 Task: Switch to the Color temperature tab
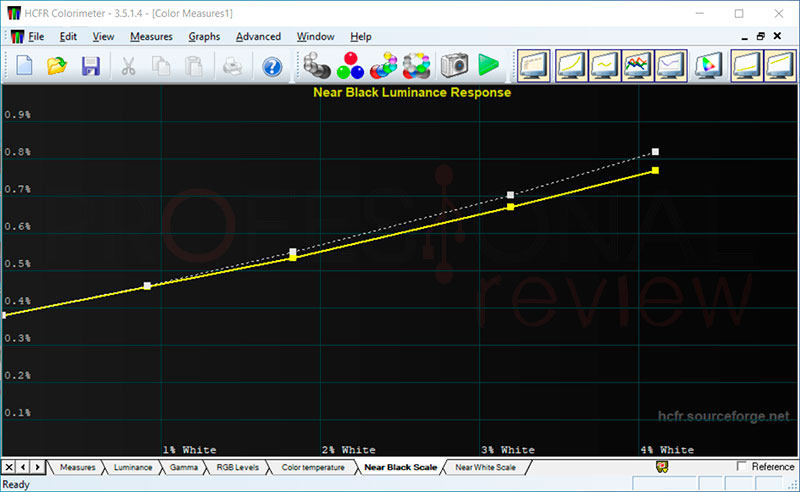tap(313, 468)
